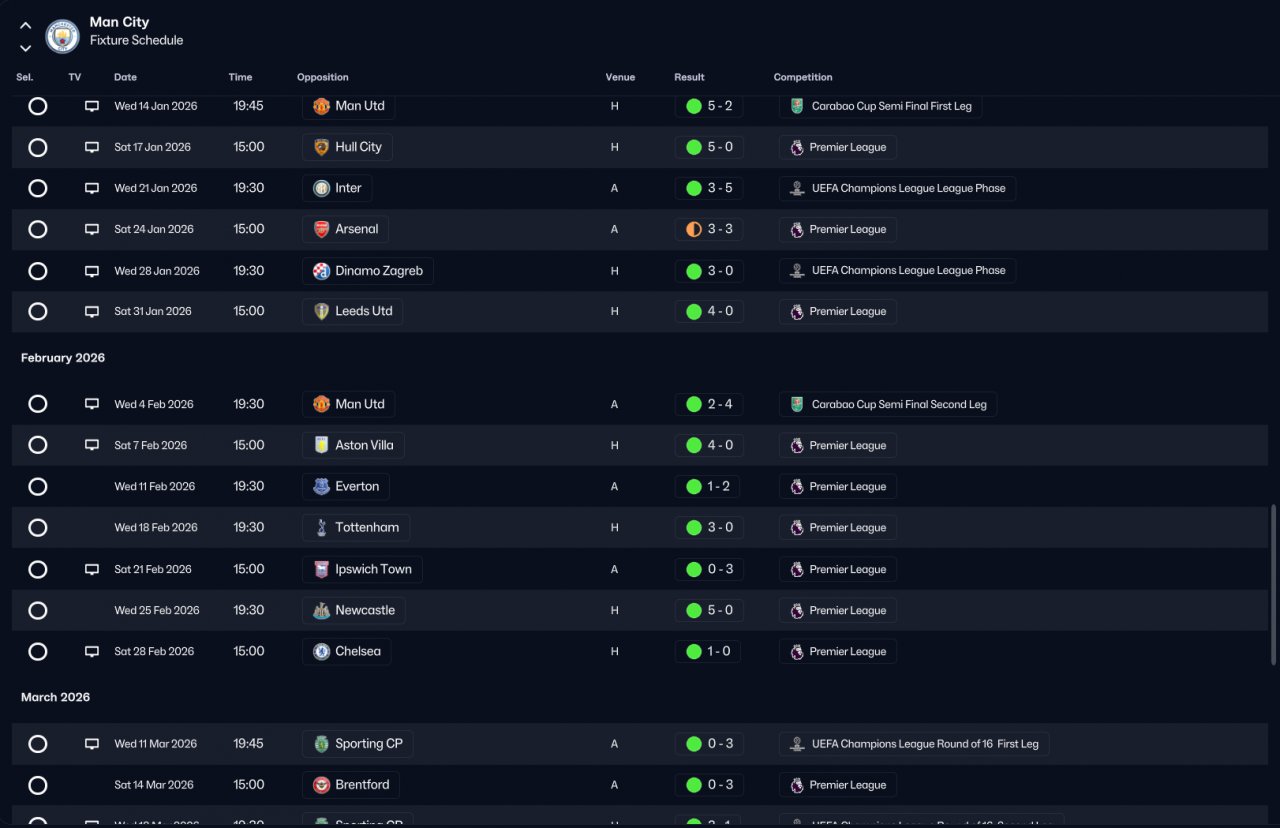
Task: Sort fixtures by the Date column header
Action: (125, 77)
